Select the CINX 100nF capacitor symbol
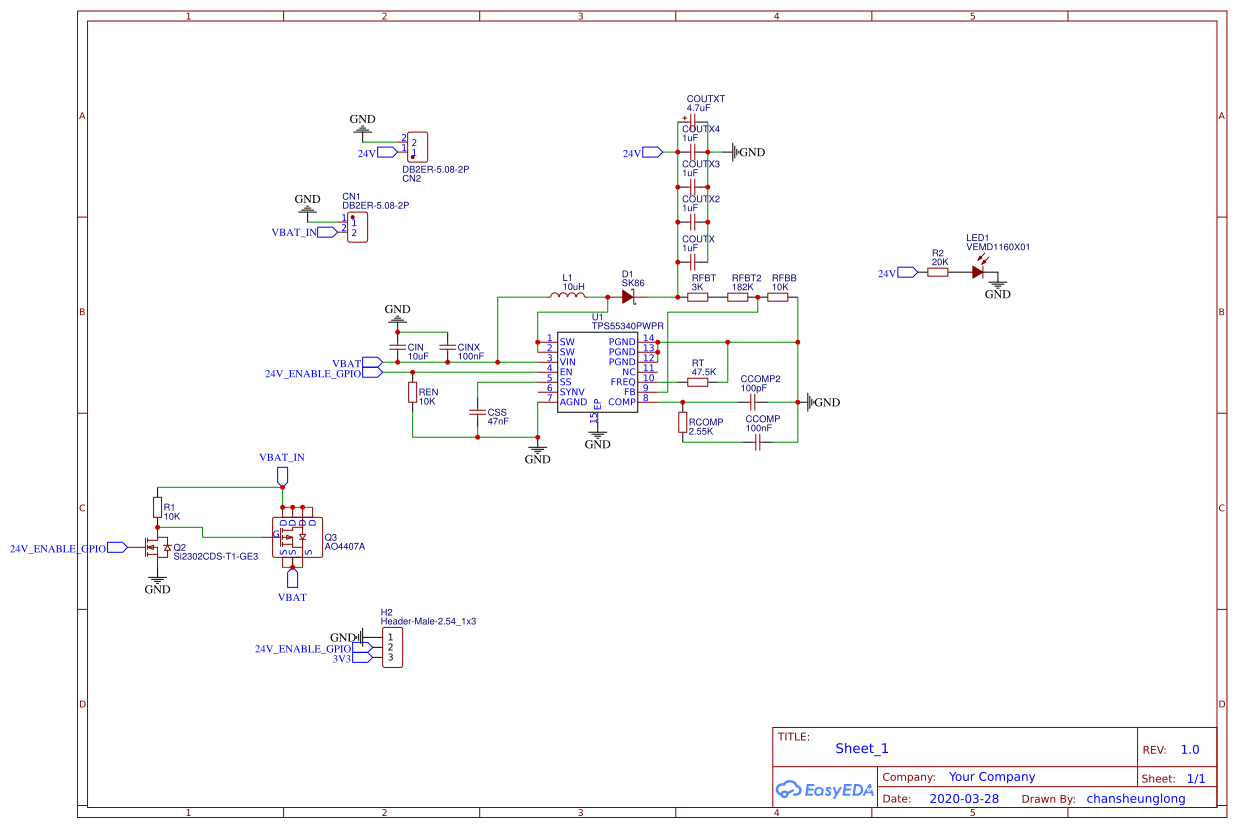Viewport: 1237px width, 828px height. coord(447,347)
